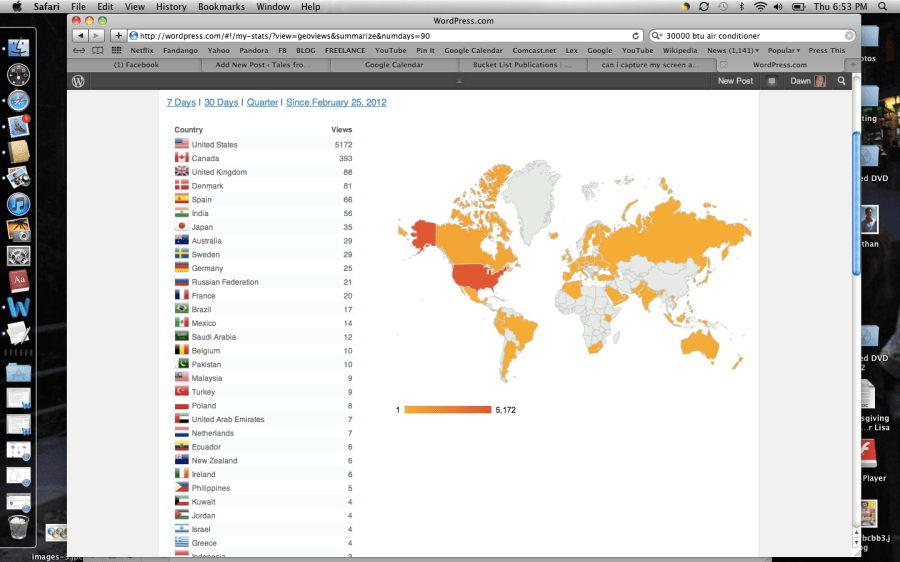Clear the search field with X icon

point(849,36)
